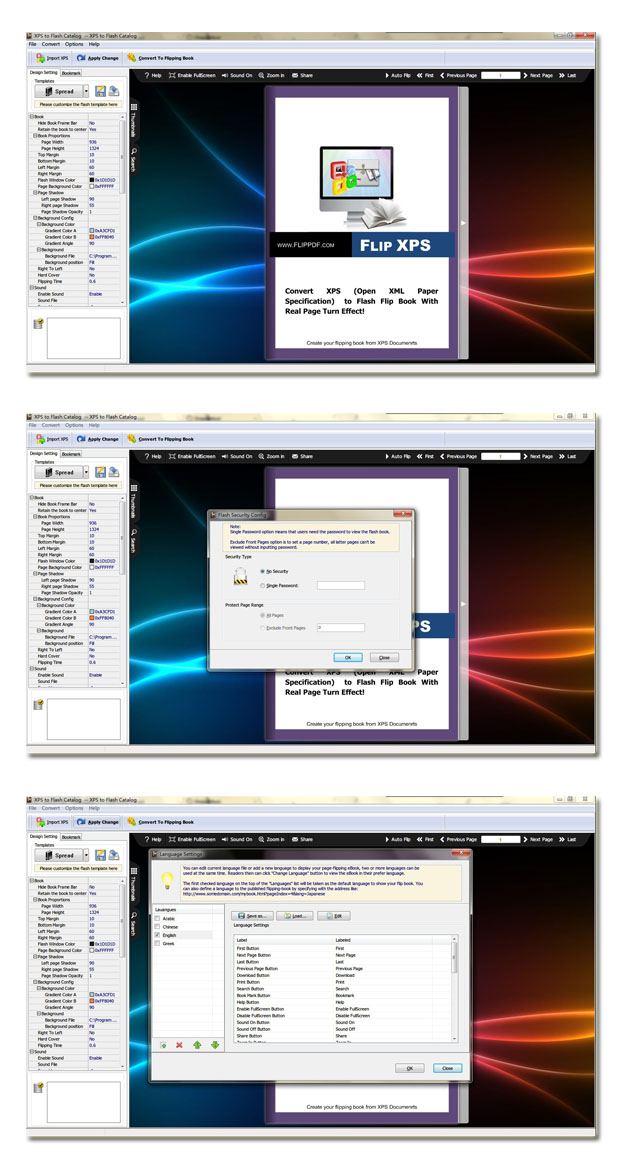The image size is (620, 1170).
Task: Click Import XPS in the window without a dialog
Action: point(52,57)
